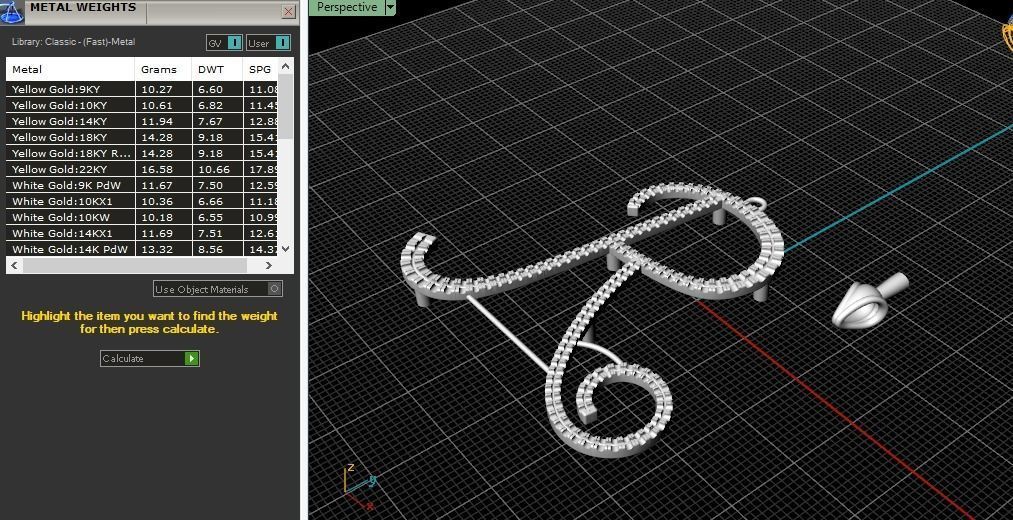1013x520 pixels.
Task: Click the 10.66 DWT value cell
Action: tap(217, 169)
